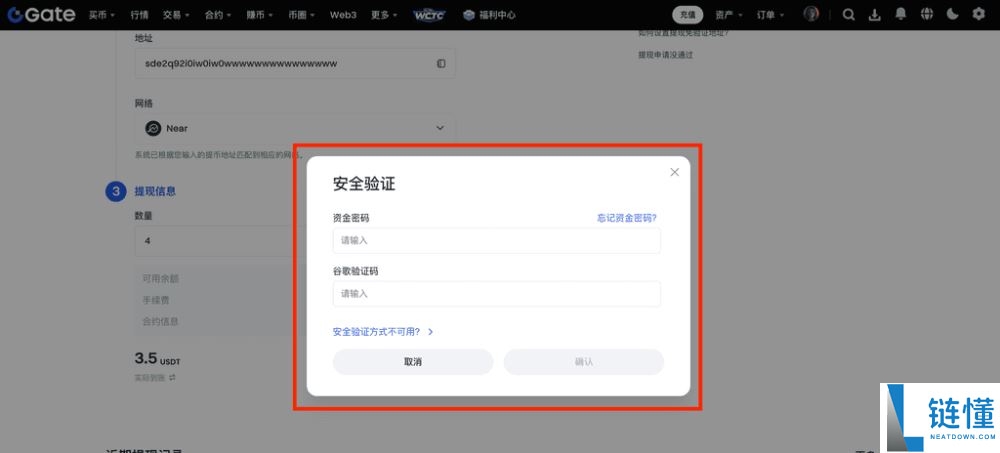
Task: Toggle dark mode moon icon
Action: 952,14
